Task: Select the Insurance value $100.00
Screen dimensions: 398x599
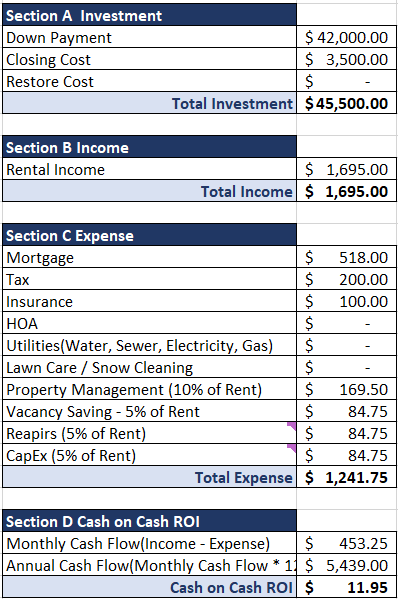Action: coord(346,301)
